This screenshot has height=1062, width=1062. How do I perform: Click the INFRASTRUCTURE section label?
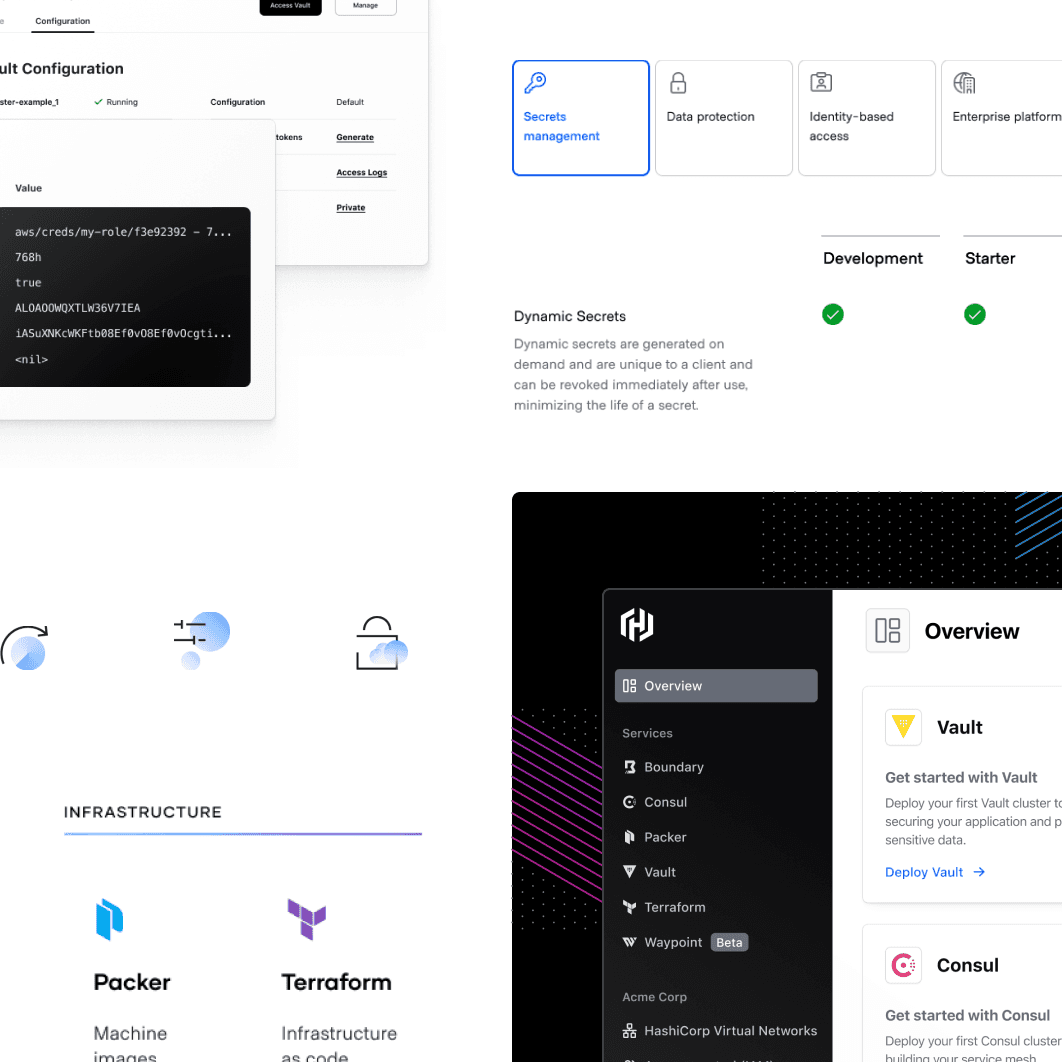(143, 812)
